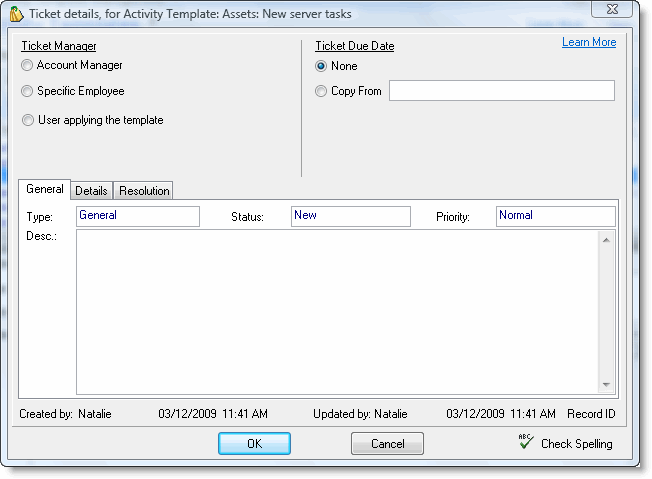Screen dimensions: 652x479
Task: Click the description scrollbar down arrow
Action: 606,385
